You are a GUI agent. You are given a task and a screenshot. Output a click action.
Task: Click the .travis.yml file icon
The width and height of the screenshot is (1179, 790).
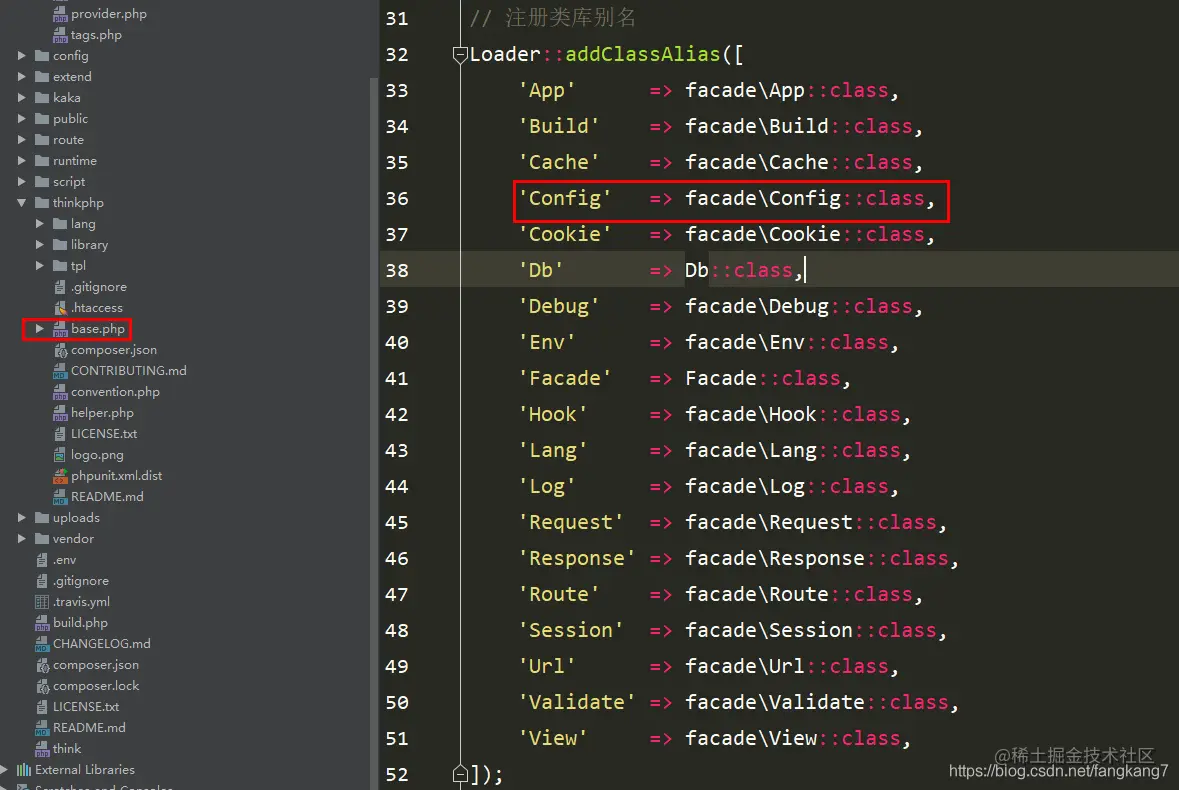42,602
